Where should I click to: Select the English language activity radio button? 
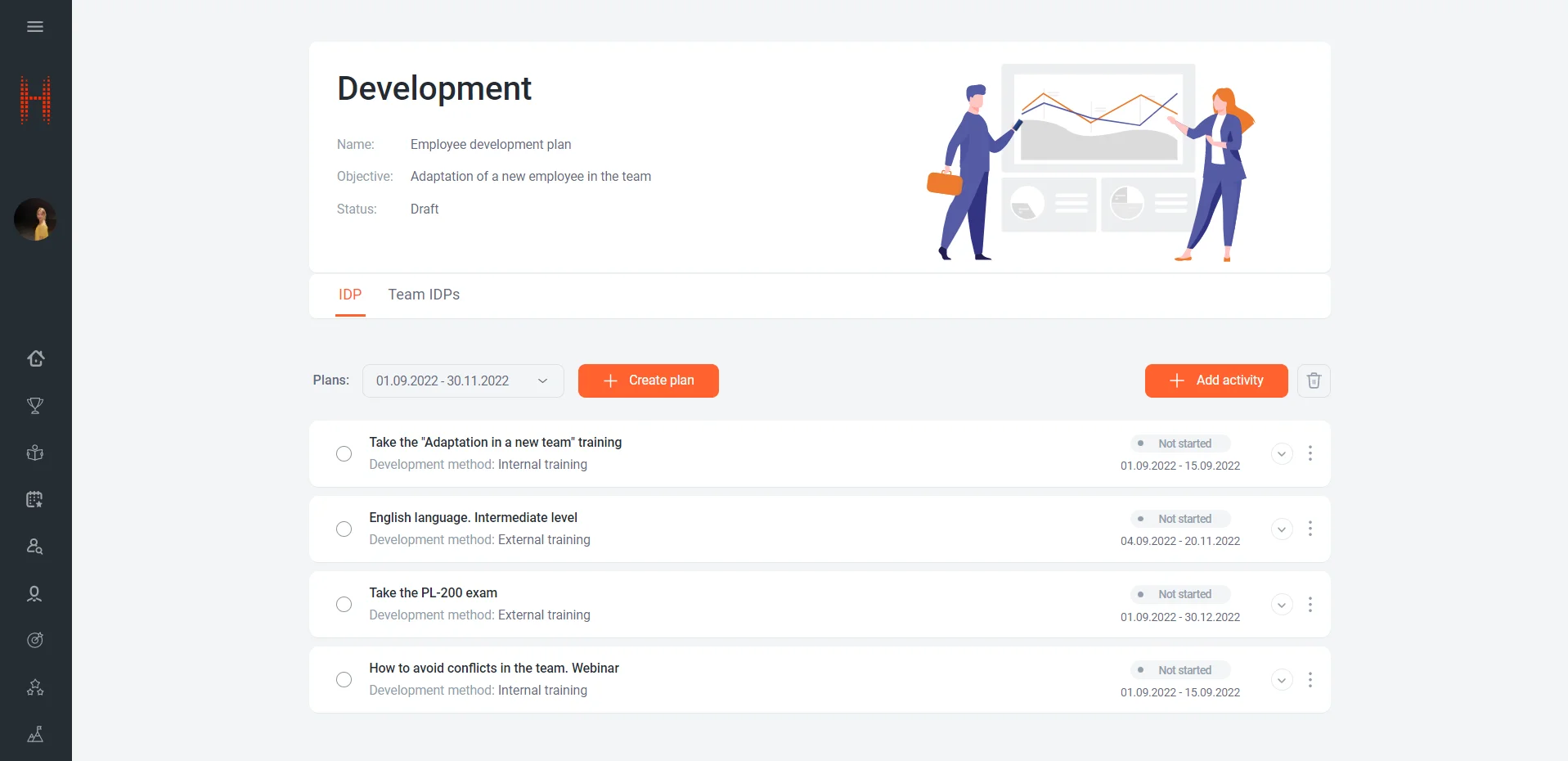(x=344, y=529)
